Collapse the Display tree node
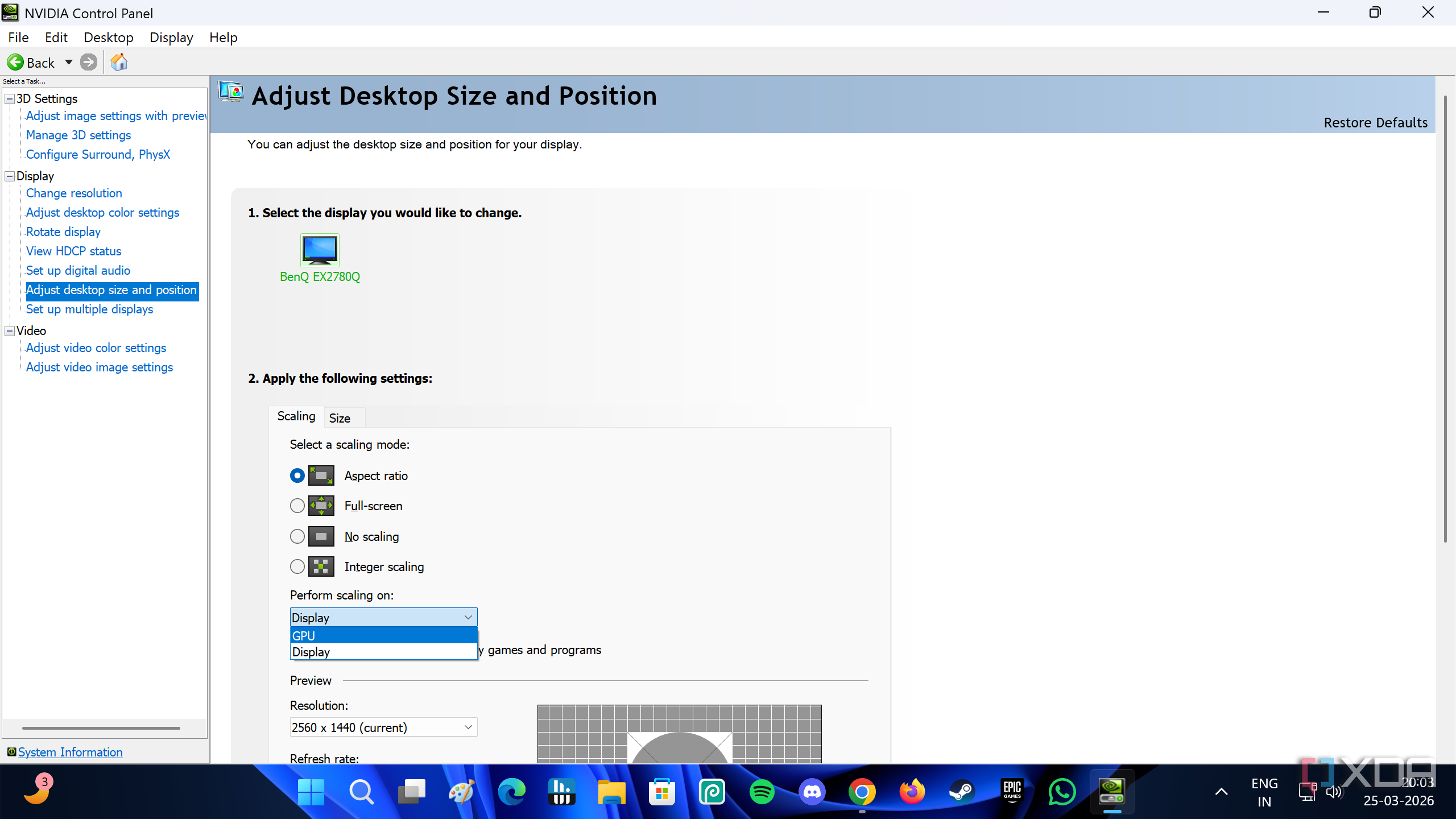 pos(10,176)
